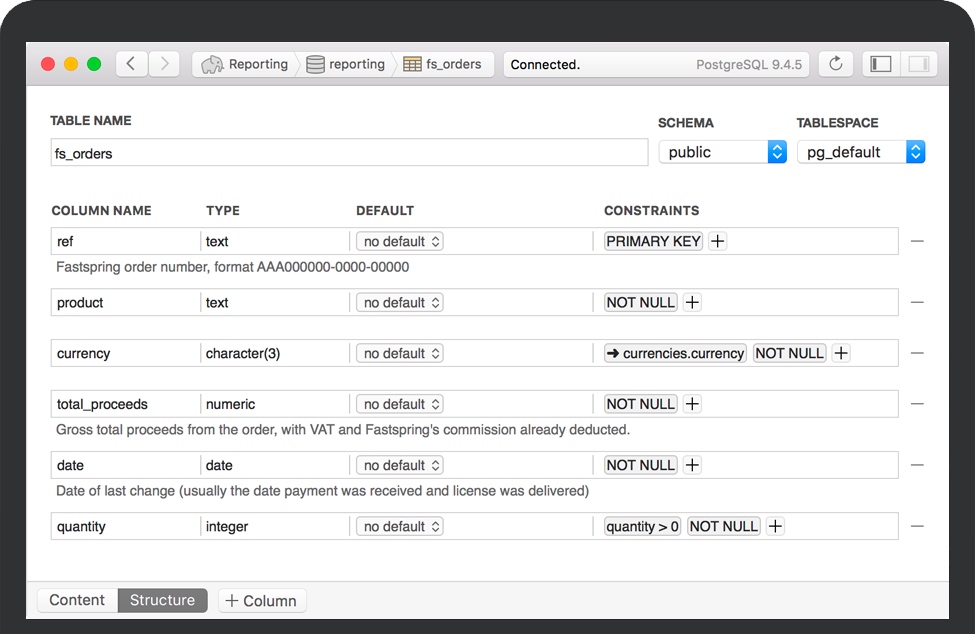Open the Tablespace dropdown showing pg_default
This screenshot has height=634, width=975.
pos(860,152)
